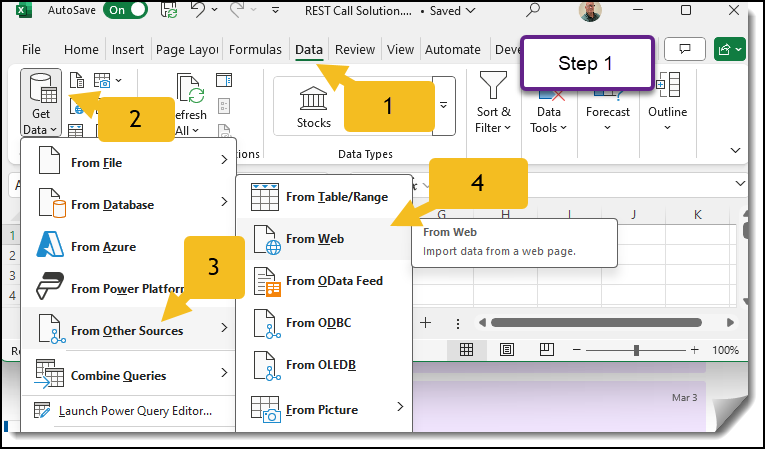Click horizontal scrollbar right arrow
Screen dimensions: 765x449
(x=730, y=323)
